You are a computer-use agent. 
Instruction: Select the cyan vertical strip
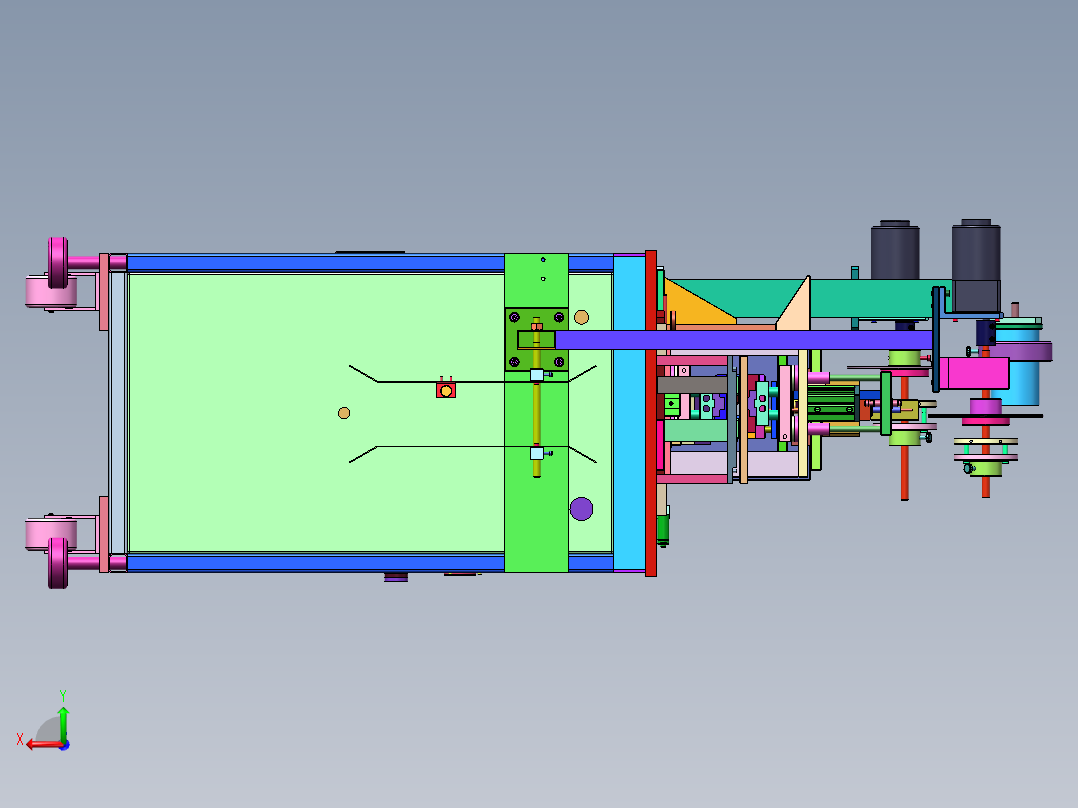(629, 413)
